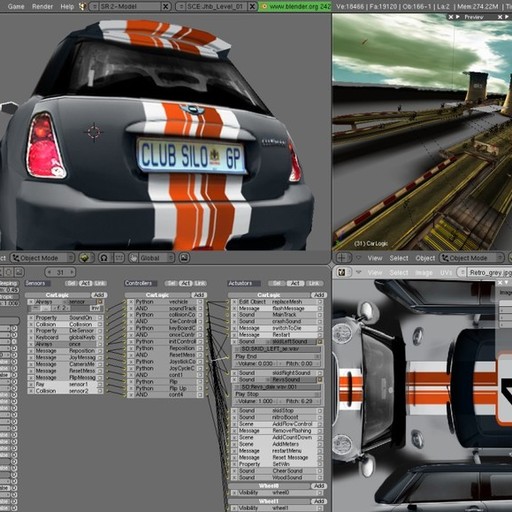This screenshot has height=512, width=512.
Task: Open Play End sound mode dropdown
Action: coord(276,356)
